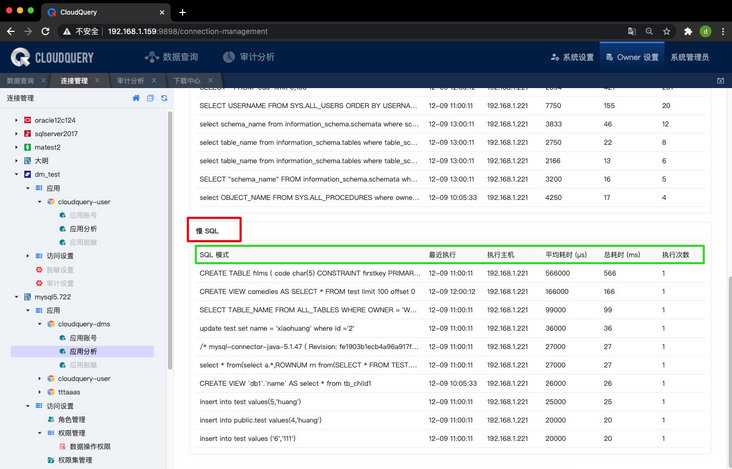This screenshot has height=469, width=732.
Task: Click the refresh icon in connection panel
Action: pos(163,98)
